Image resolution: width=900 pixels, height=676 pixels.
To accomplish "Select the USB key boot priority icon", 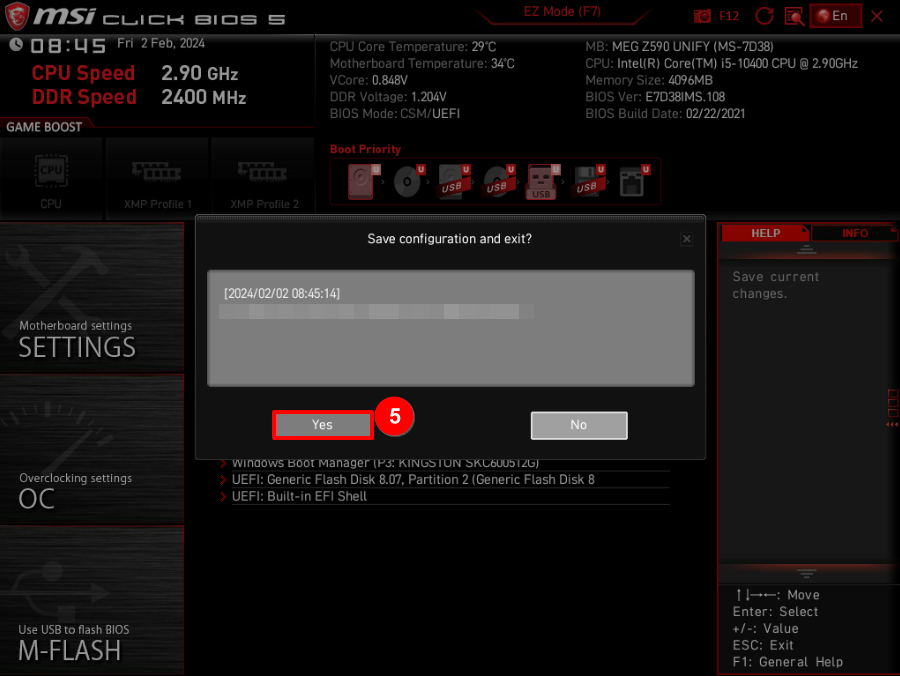I will click(542, 182).
